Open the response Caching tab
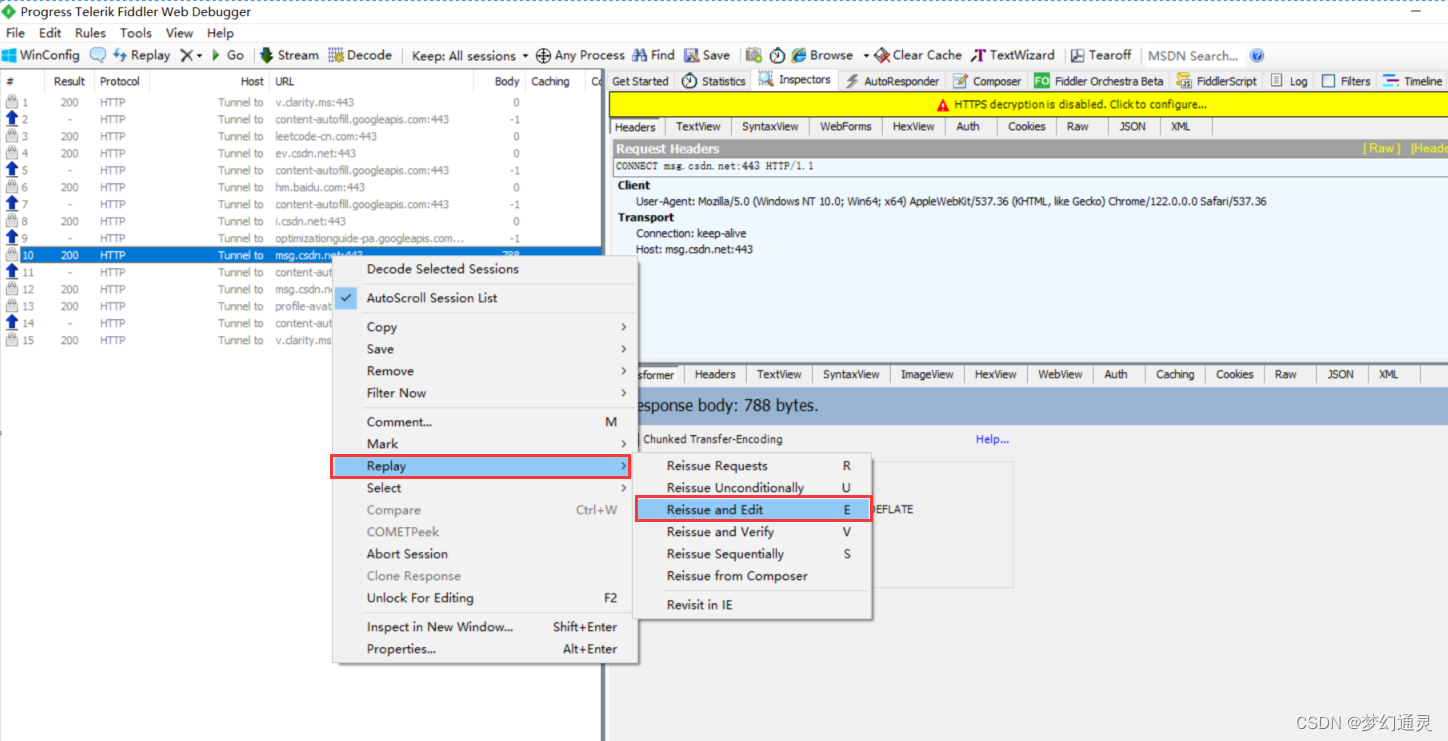This screenshot has width=1448, height=741. click(x=1175, y=374)
